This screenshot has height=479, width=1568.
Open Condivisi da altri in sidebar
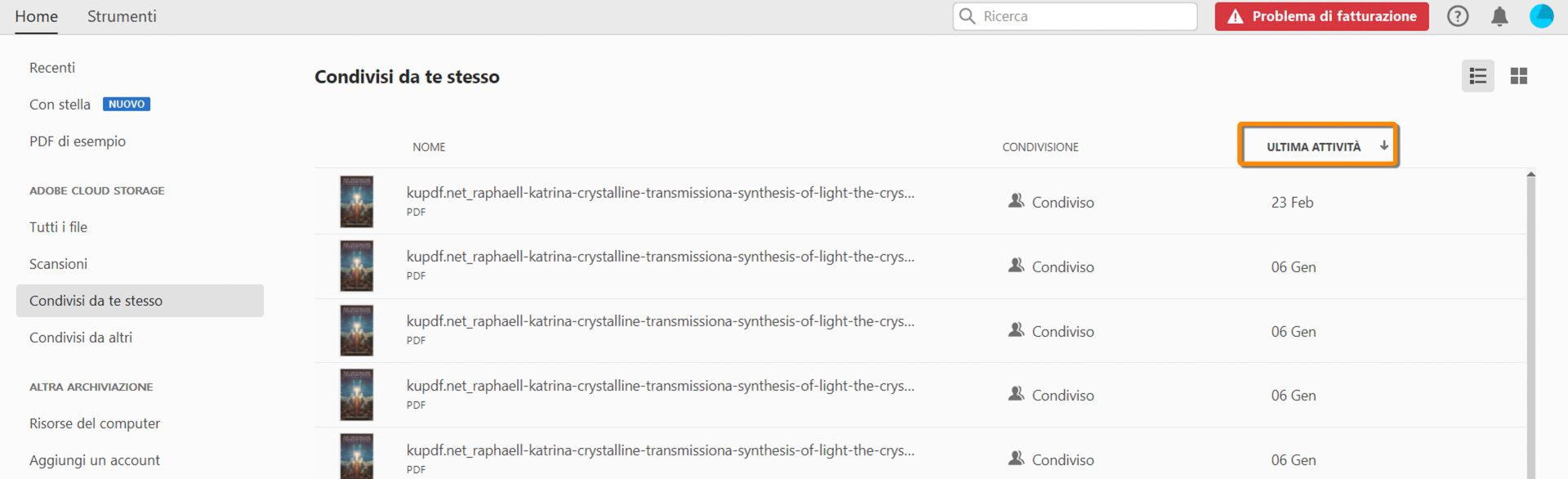(81, 338)
